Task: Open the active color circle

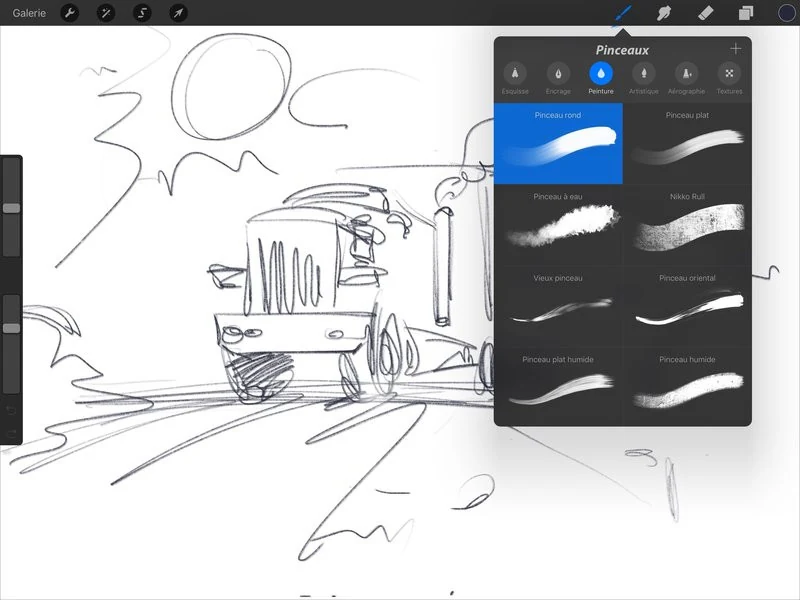Action: (x=787, y=13)
